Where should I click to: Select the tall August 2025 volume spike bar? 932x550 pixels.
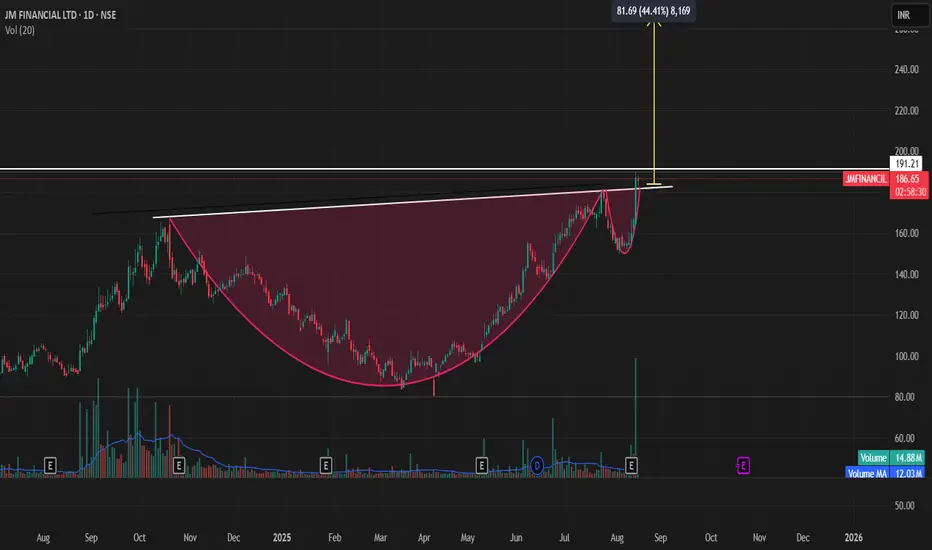(x=636, y=417)
